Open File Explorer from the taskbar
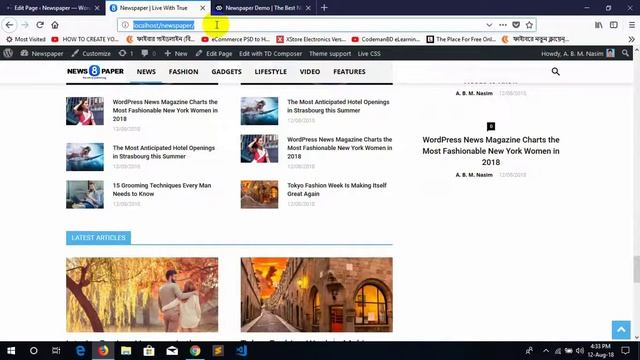Image resolution: width=640 pixels, height=360 pixels. (x=126, y=351)
